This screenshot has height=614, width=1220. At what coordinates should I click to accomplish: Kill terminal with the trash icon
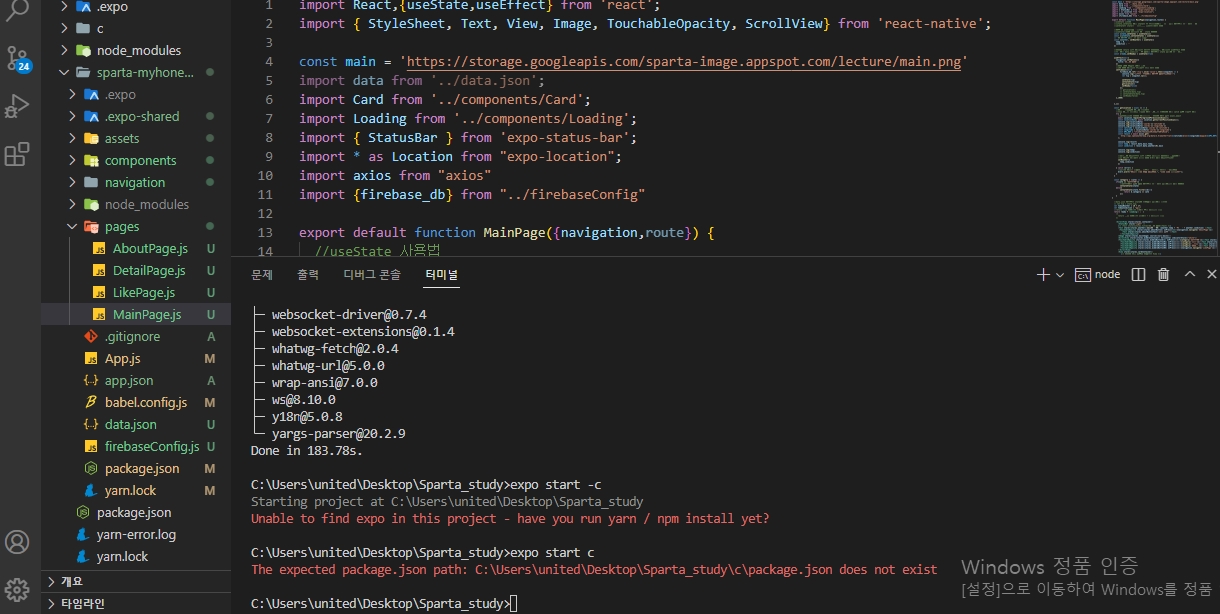[1163, 274]
